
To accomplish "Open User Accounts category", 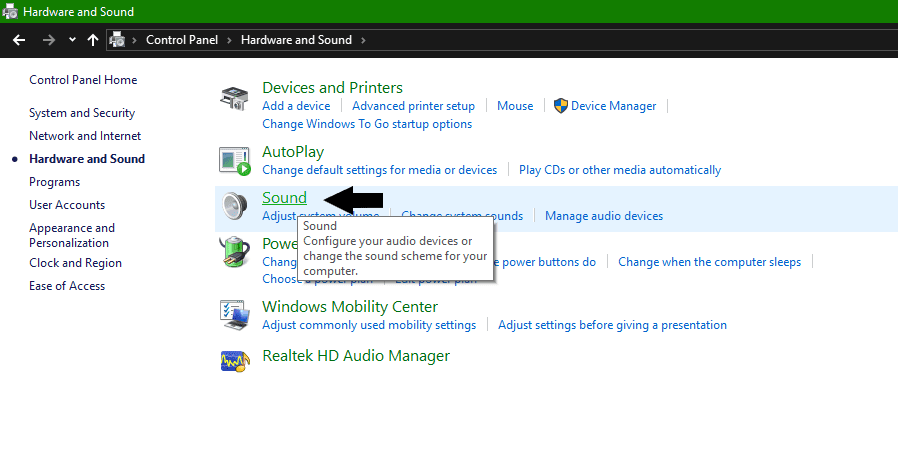I will tap(67, 205).
